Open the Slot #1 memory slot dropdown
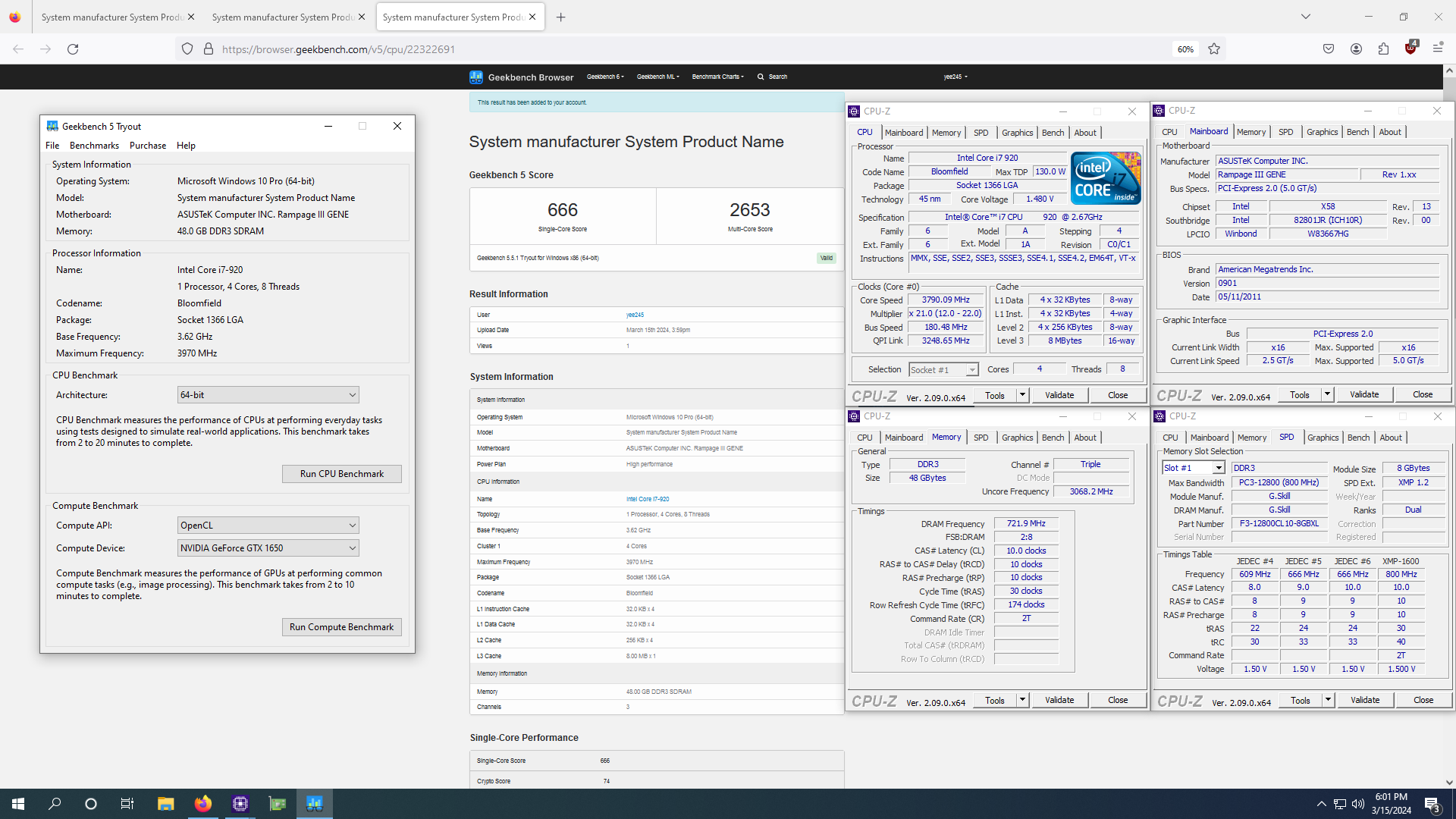The image size is (1456, 819). coord(1194,468)
